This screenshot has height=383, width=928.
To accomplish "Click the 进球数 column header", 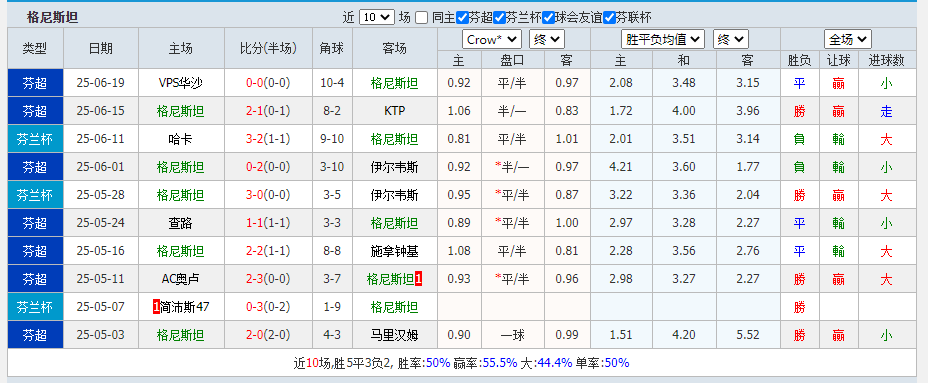I will coord(886,60).
